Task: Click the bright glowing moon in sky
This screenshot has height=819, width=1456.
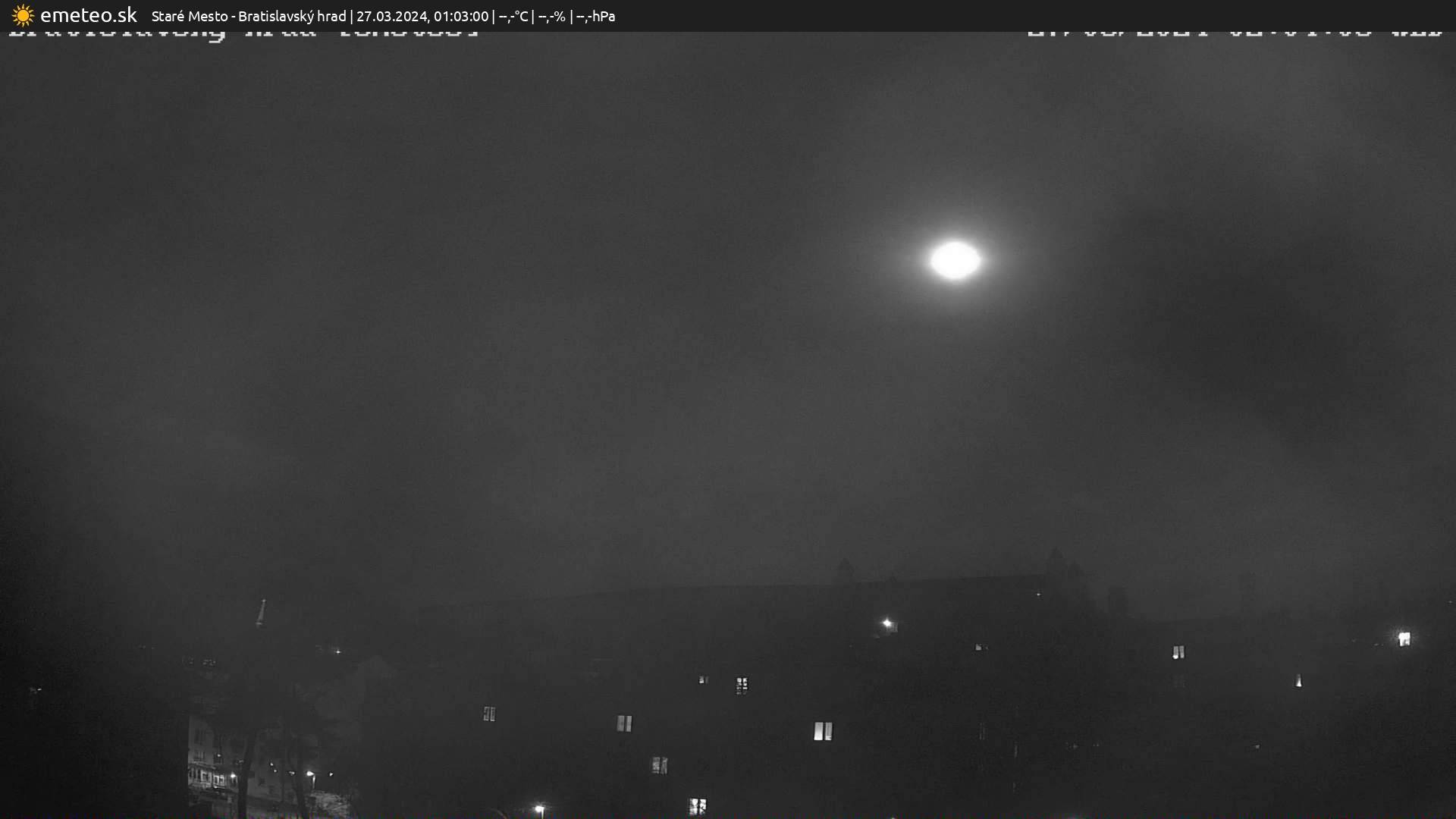Action: coord(955,260)
